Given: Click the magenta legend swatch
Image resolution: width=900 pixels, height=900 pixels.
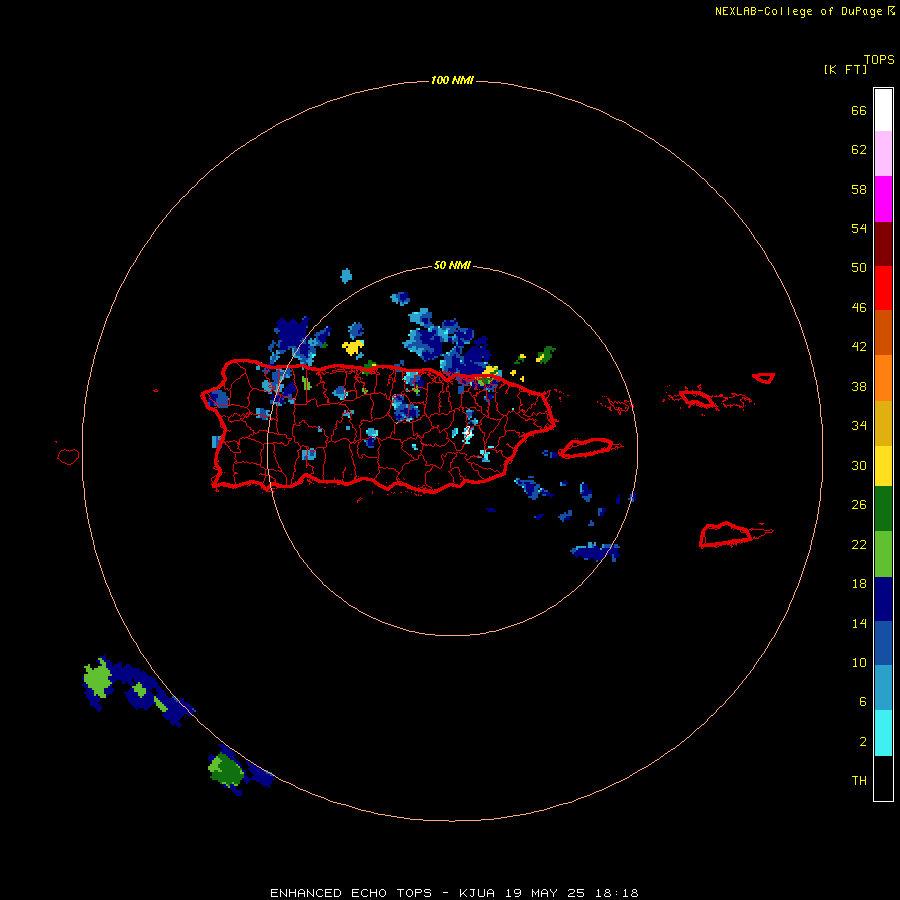Looking at the screenshot, I should click(883, 199).
